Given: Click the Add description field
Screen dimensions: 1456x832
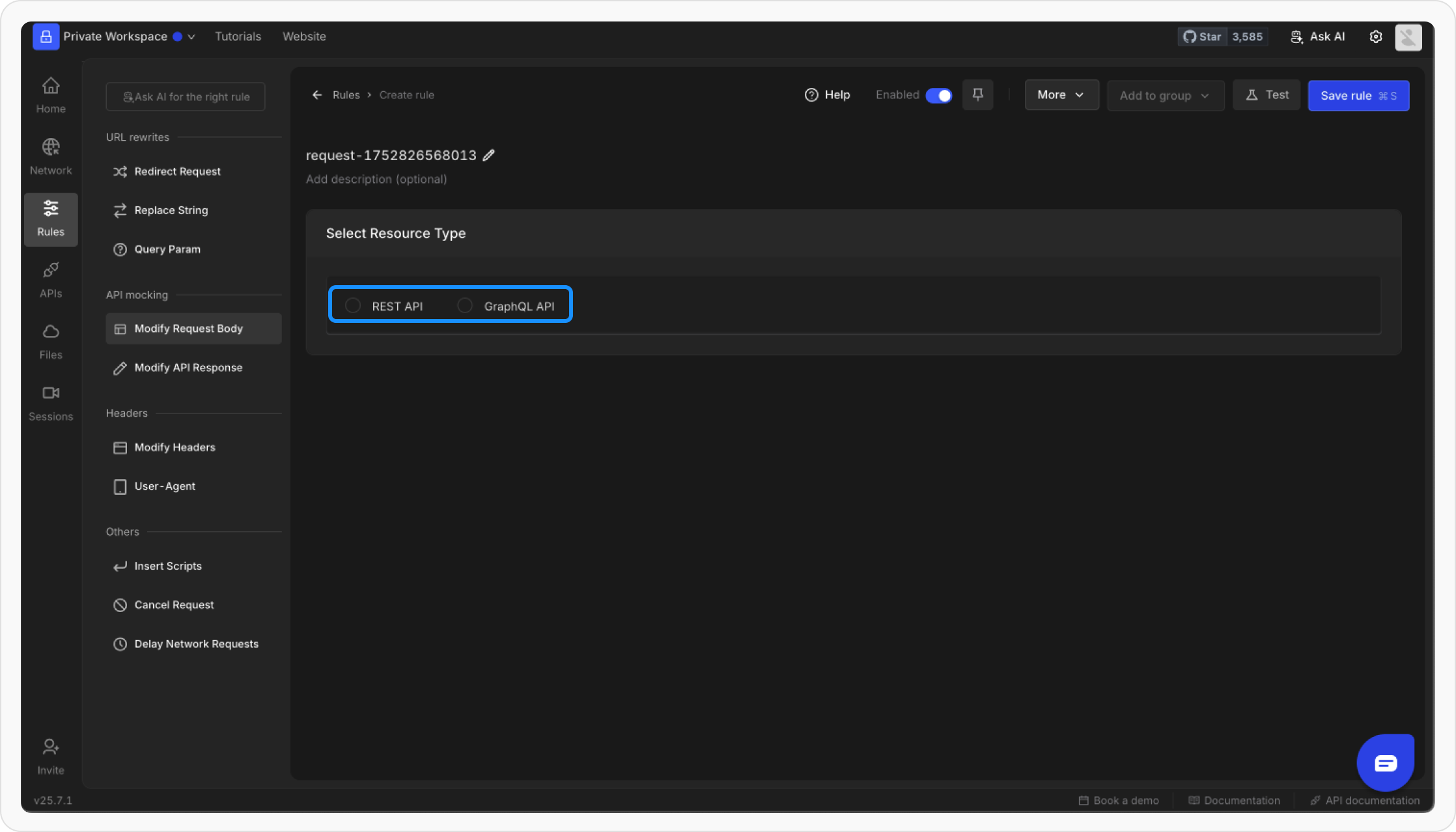Looking at the screenshot, I should (x=376, y=179).
